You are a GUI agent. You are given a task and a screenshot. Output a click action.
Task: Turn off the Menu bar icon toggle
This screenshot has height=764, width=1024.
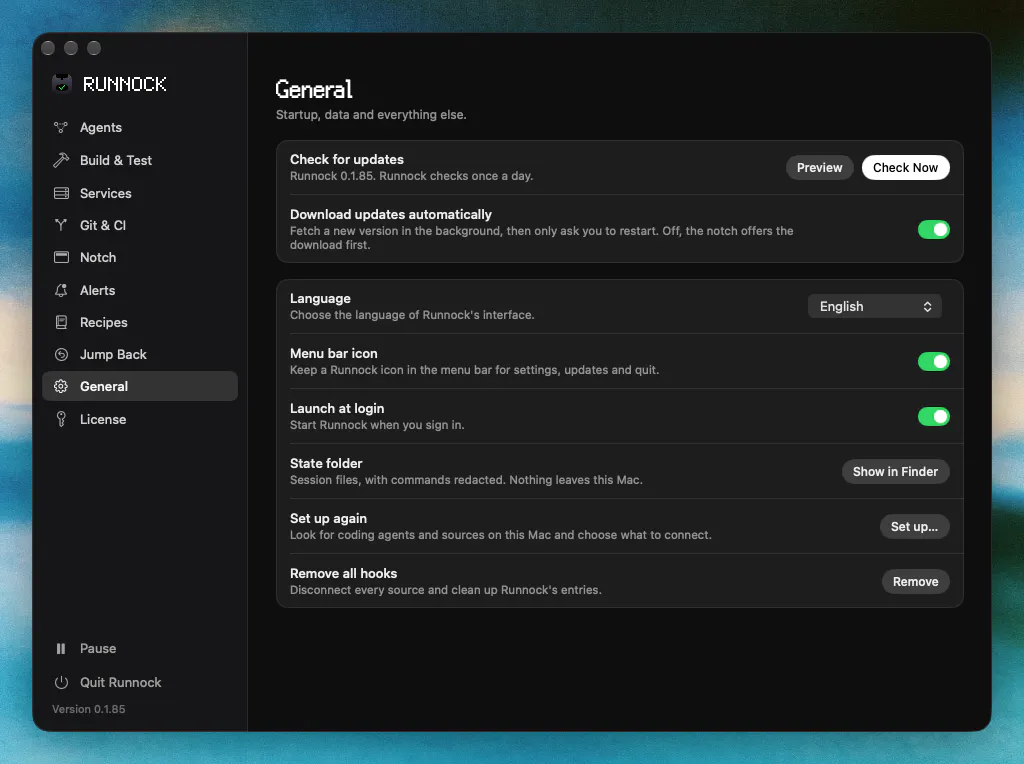(x=933, y=361)
